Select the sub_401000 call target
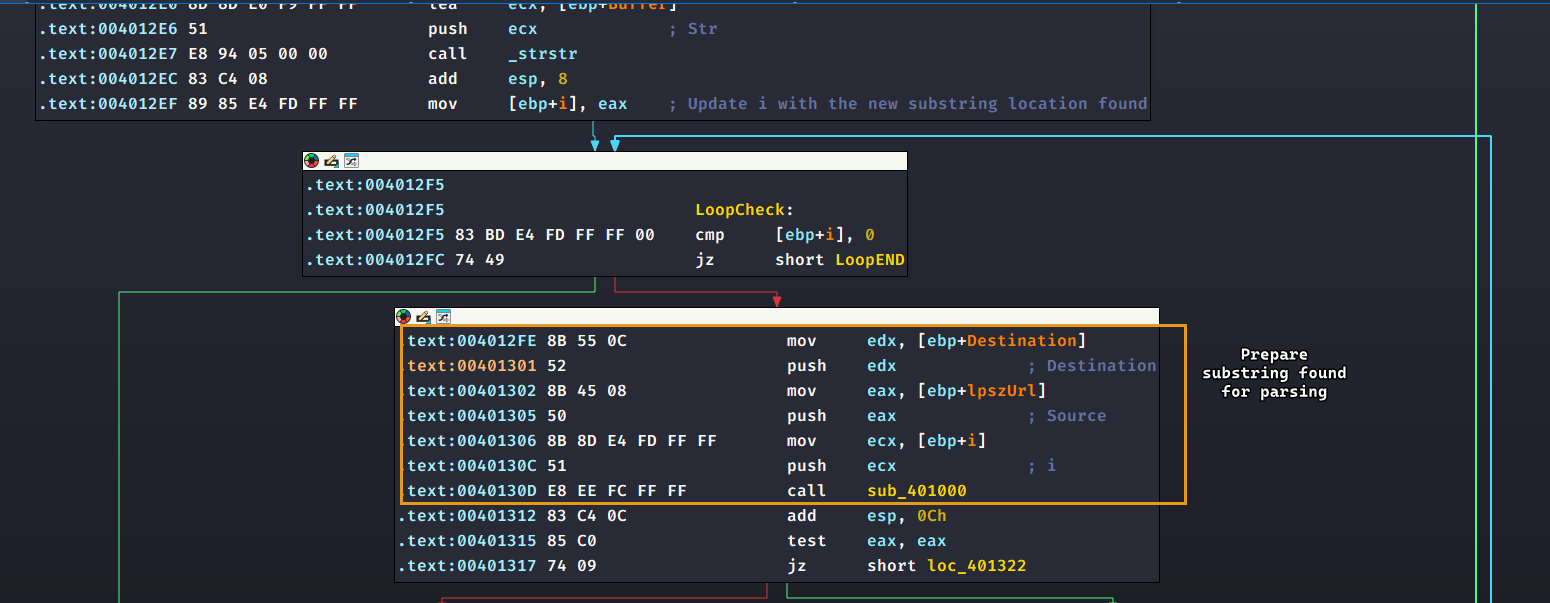Screen dimensions: 1550x603 tap(916, 491)
